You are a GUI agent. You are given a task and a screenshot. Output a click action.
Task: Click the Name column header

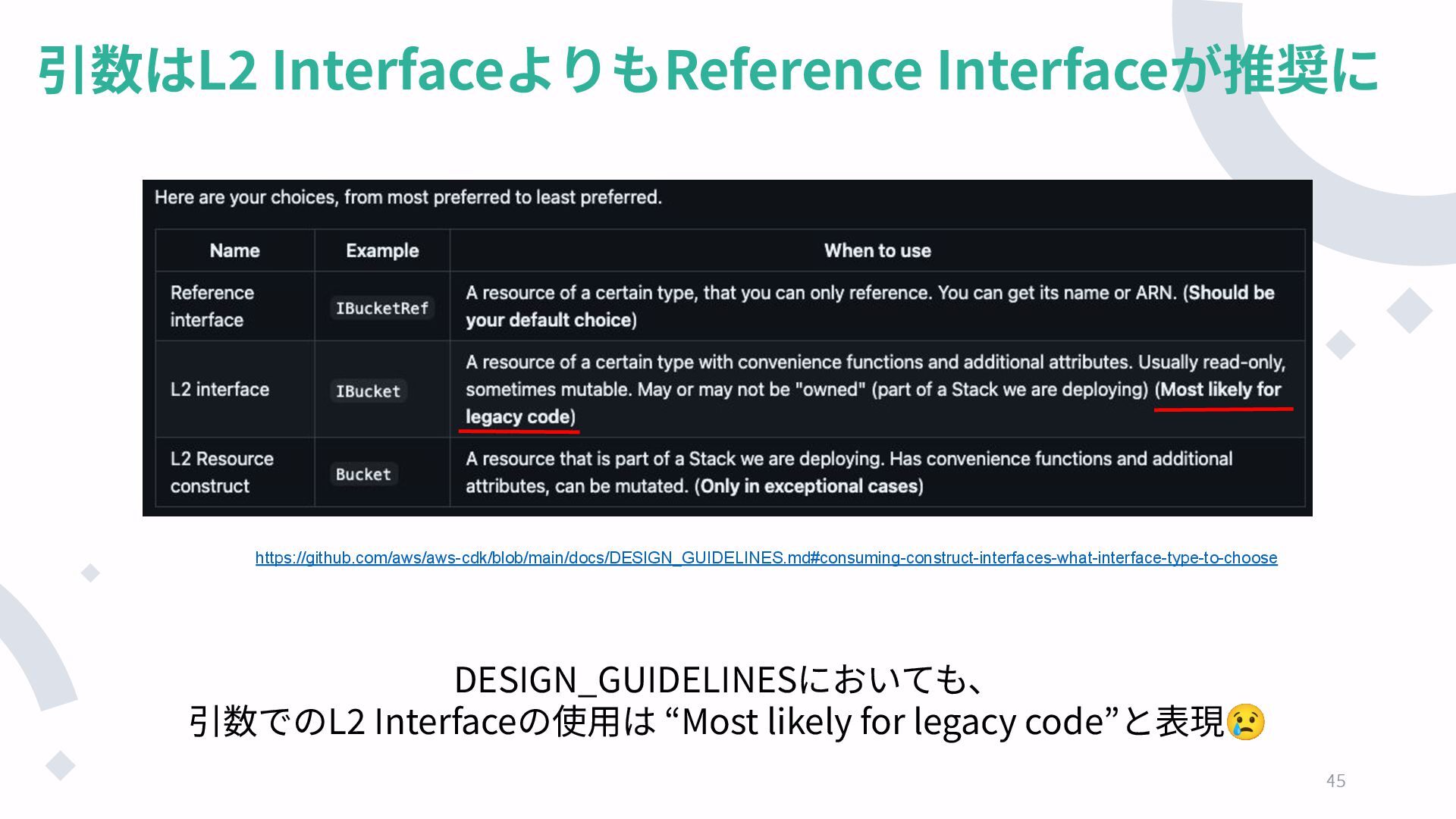click(x=234, y=251)
